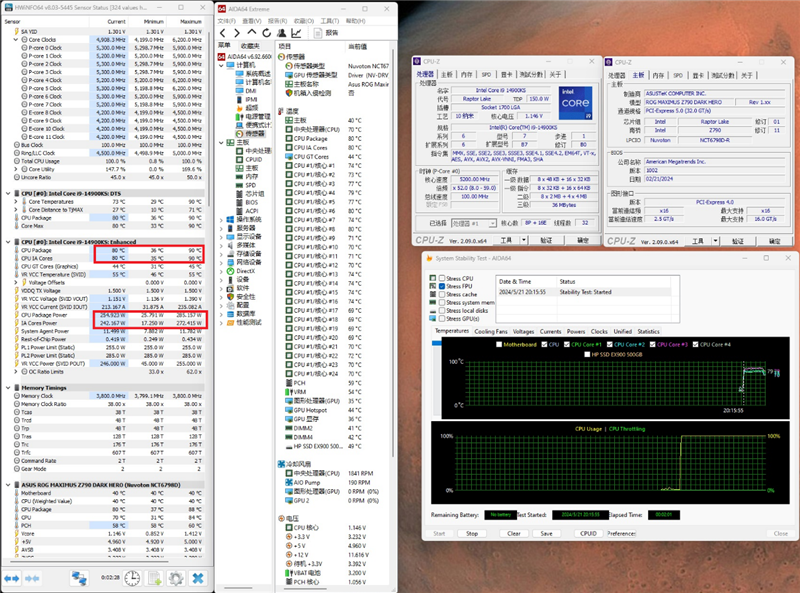This screenshot has height=593, width=800.
Task: Select DirectX node in AIDA64 tree
Action: click(241, 271)
